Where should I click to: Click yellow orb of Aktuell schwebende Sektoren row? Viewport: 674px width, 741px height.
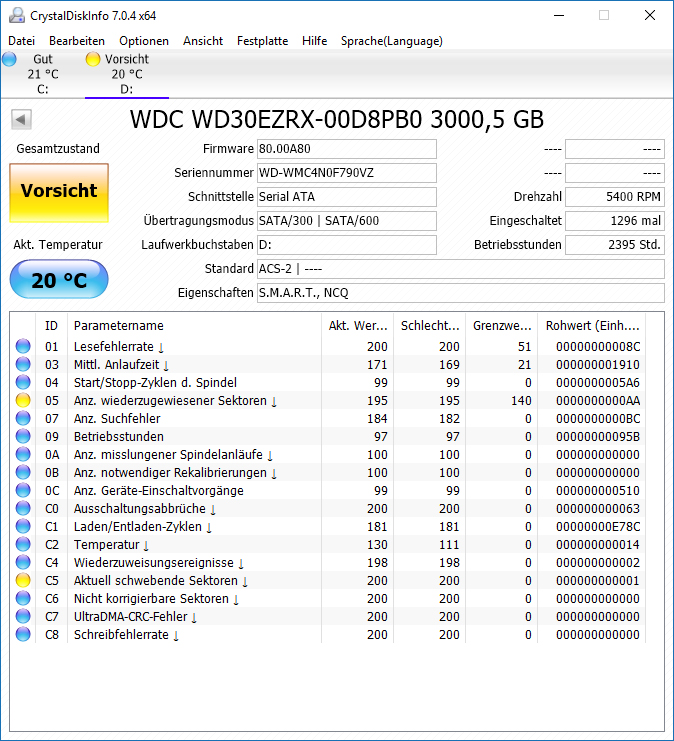pos(23,580)
